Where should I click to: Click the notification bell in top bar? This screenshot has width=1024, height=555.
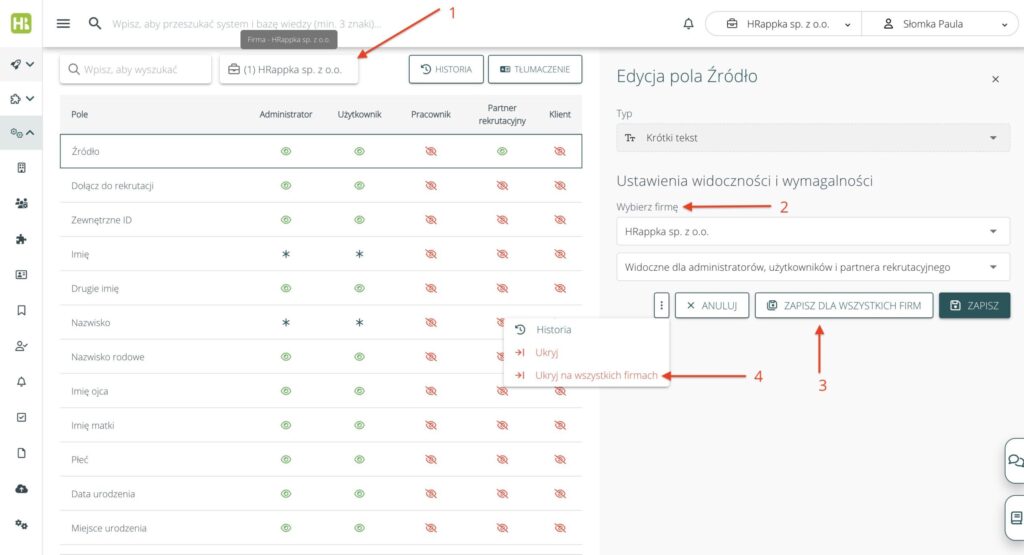pos(688,24)
